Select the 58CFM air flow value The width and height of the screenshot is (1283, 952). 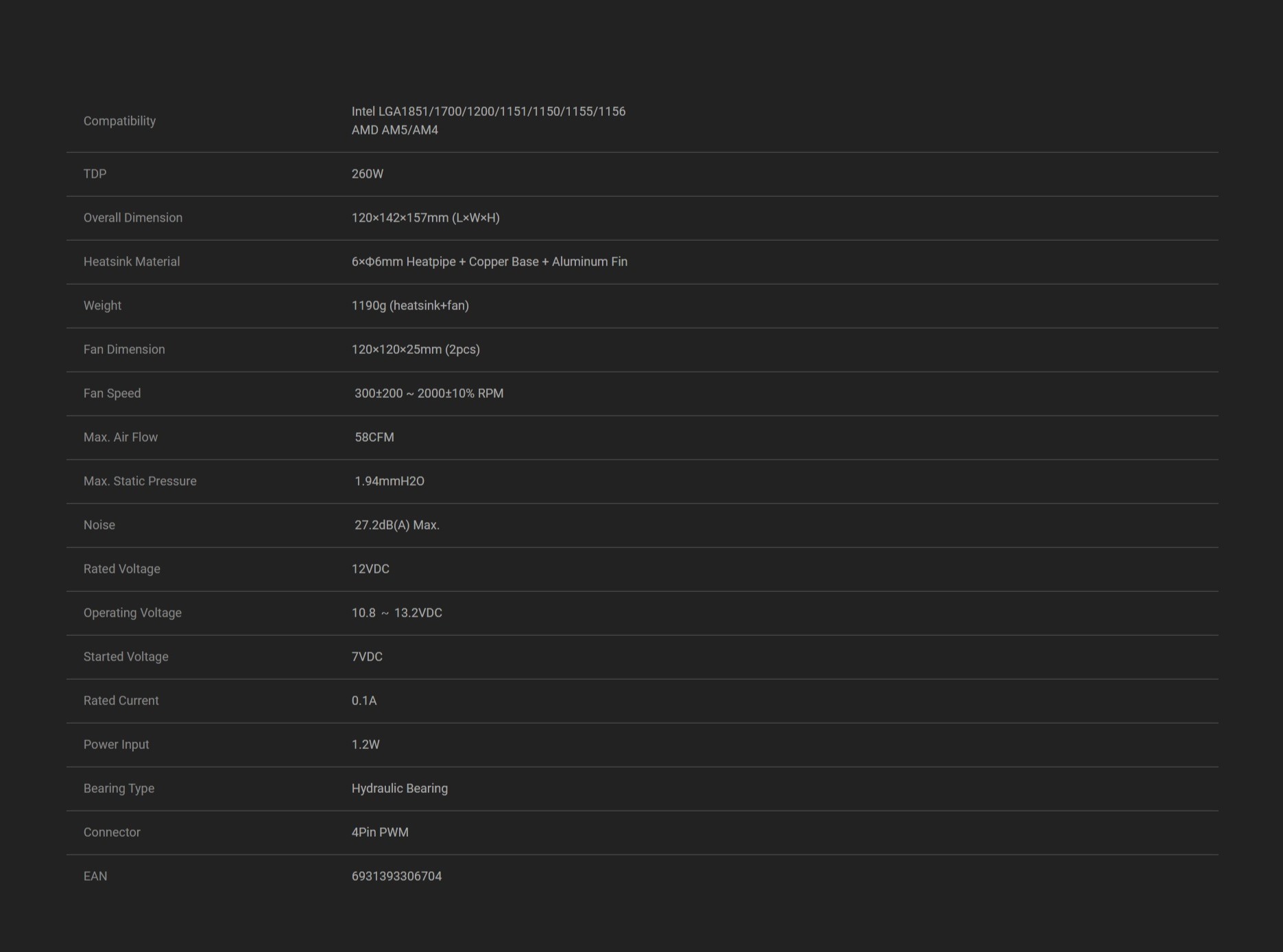(374, 438)
